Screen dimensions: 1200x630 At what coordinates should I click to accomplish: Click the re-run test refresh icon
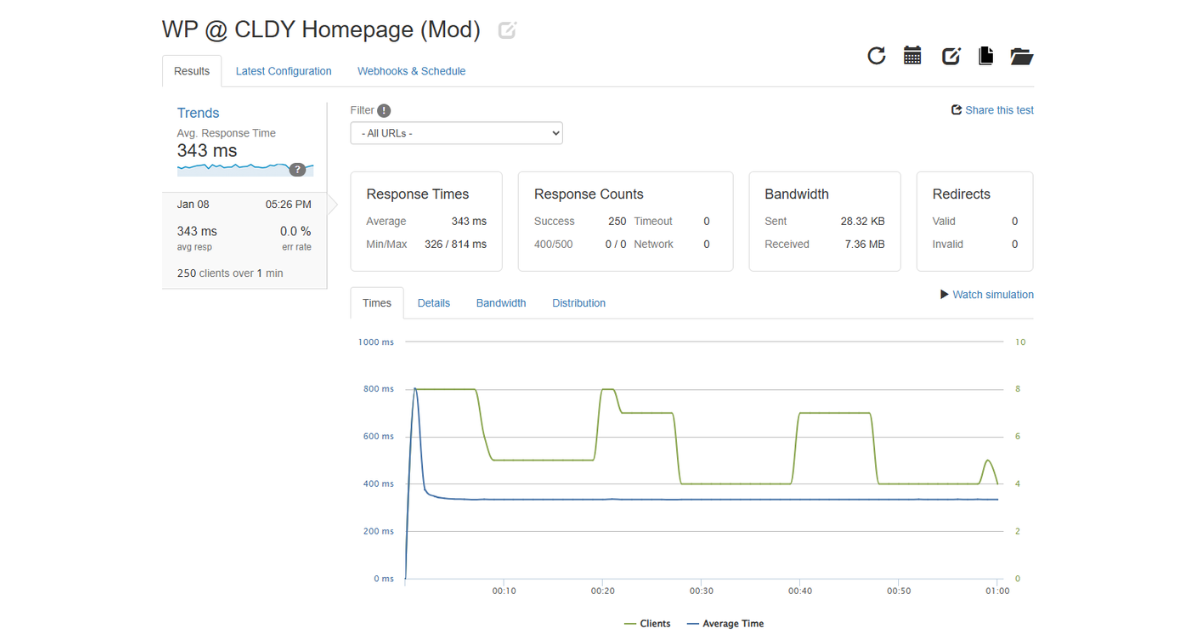(876, 56)
